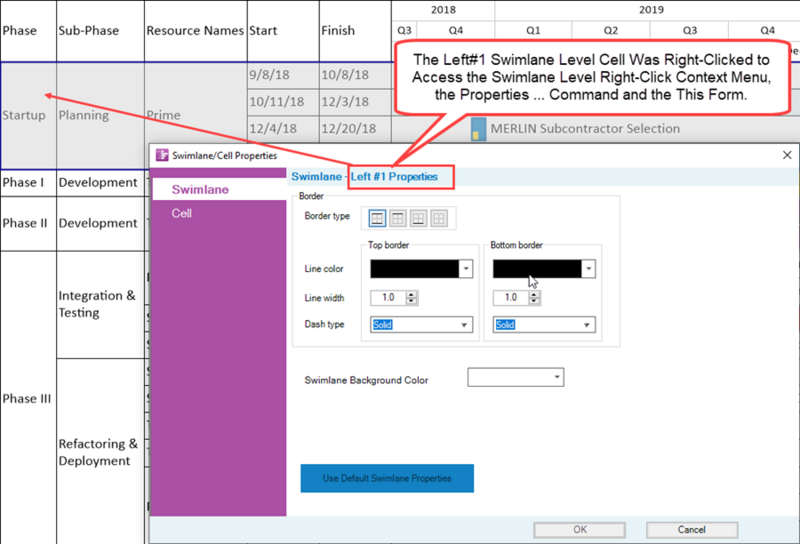Select the Phase I cell
800x544 pixels.
(x=28, y=183)
